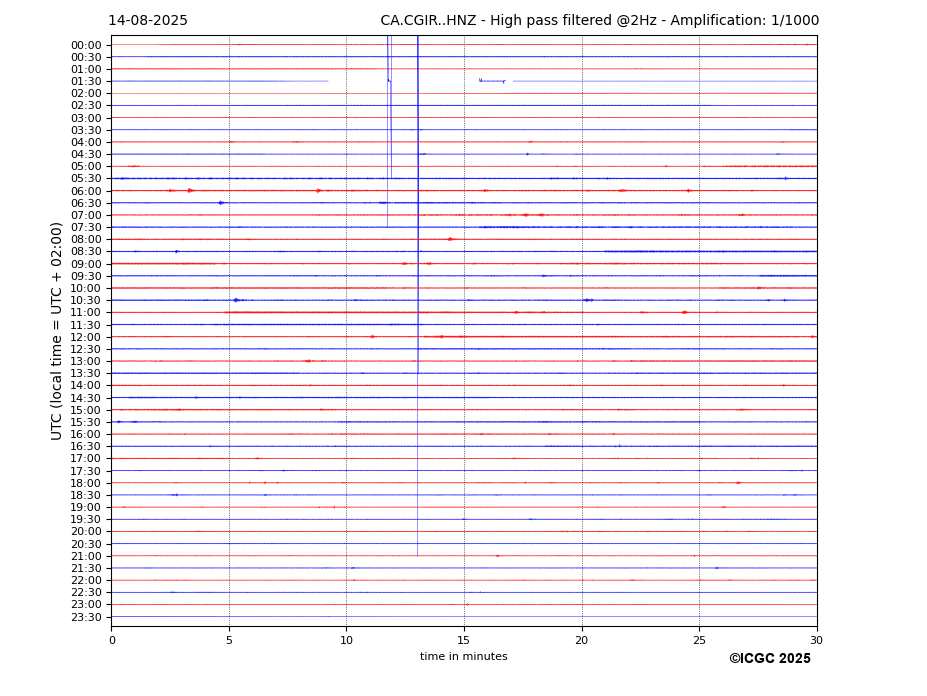Click the 10:30 time row label
Screen dimensions: 927x696
pos(86,300)
